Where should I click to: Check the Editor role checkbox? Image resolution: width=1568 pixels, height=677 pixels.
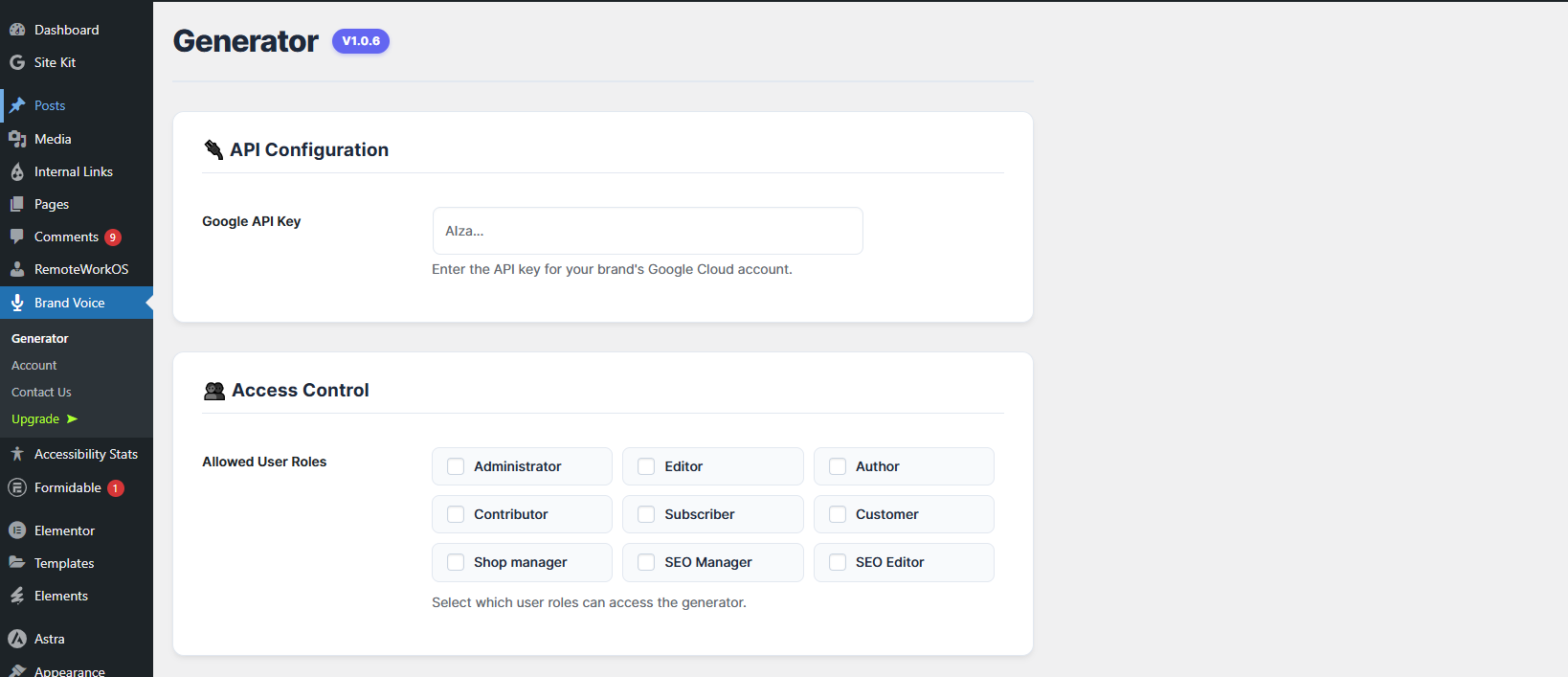point(646,466)
